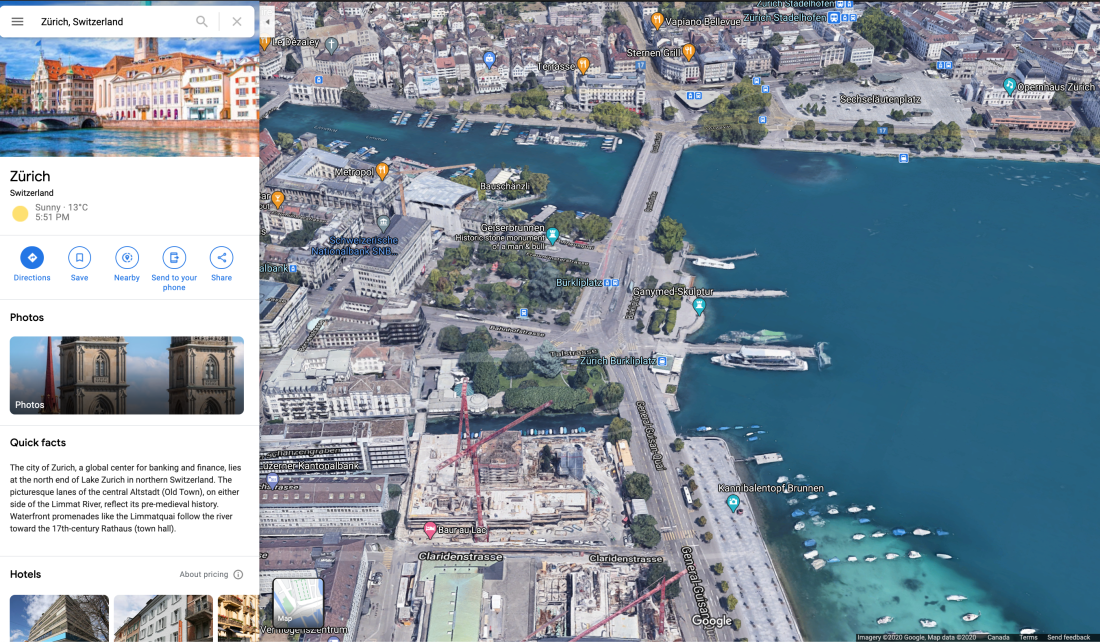
Task: Click the Kannibalentopf Brunnen marker
Action: click(x=733, y=502)
